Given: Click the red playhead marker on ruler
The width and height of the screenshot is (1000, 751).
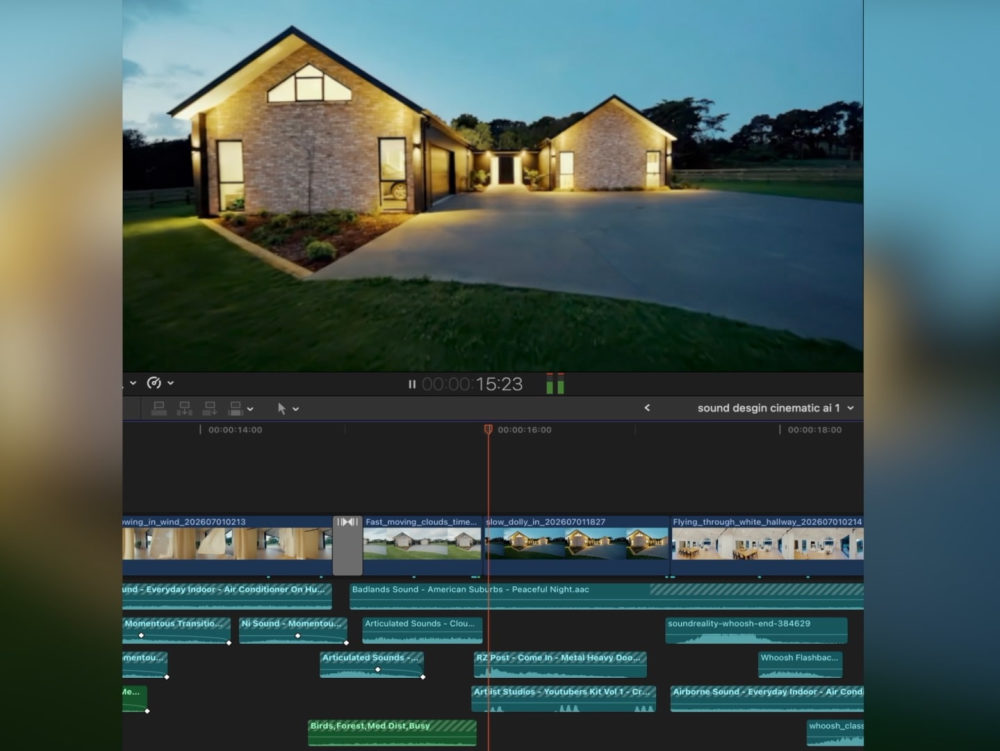Looking at the screenshot, I should (489, 430).
